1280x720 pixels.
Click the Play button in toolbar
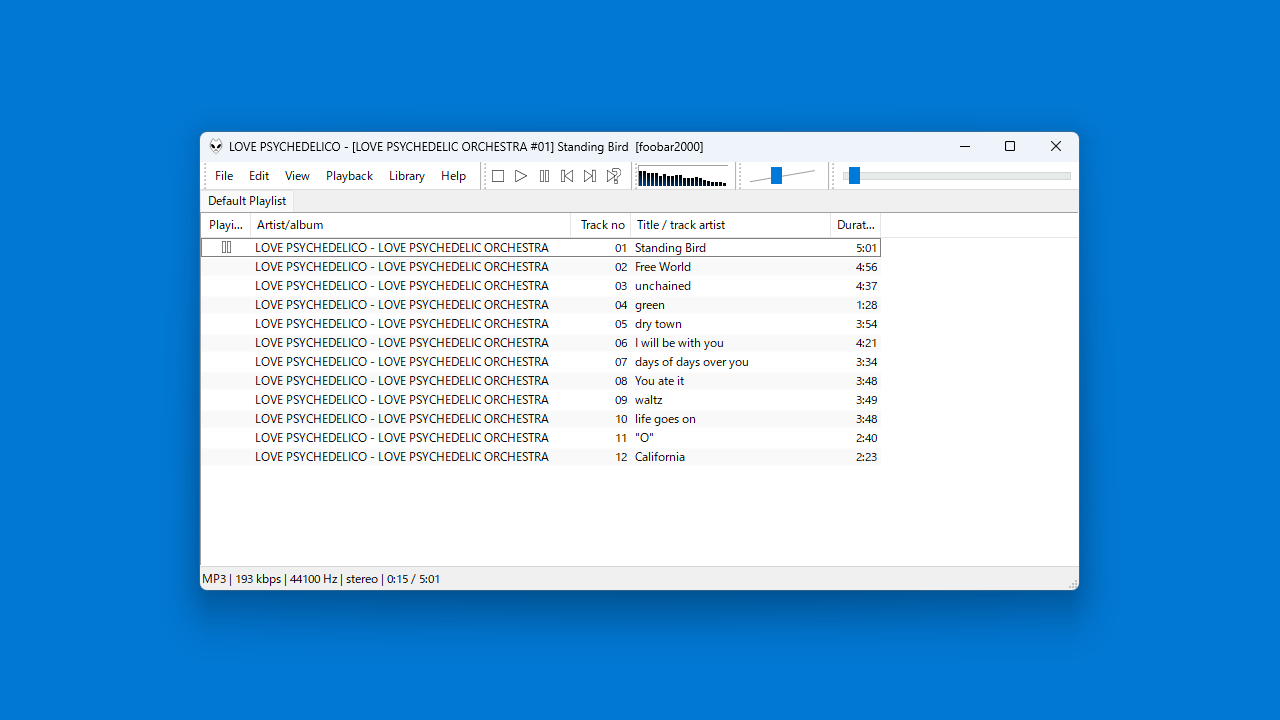pyautogui.click(x=521, y=176)
